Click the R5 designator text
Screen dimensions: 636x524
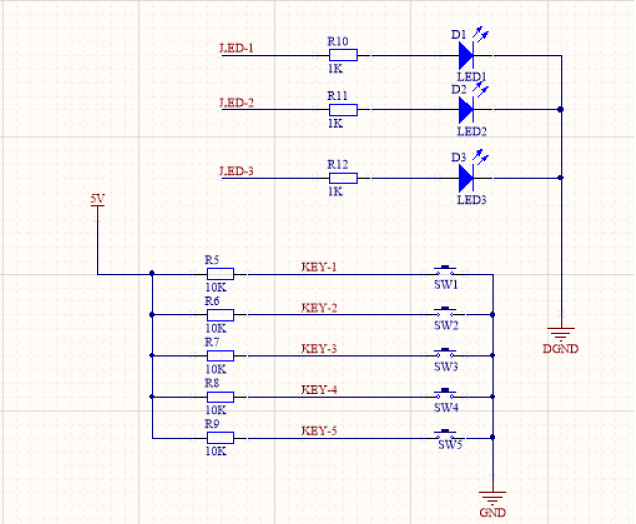coord(212,260)
